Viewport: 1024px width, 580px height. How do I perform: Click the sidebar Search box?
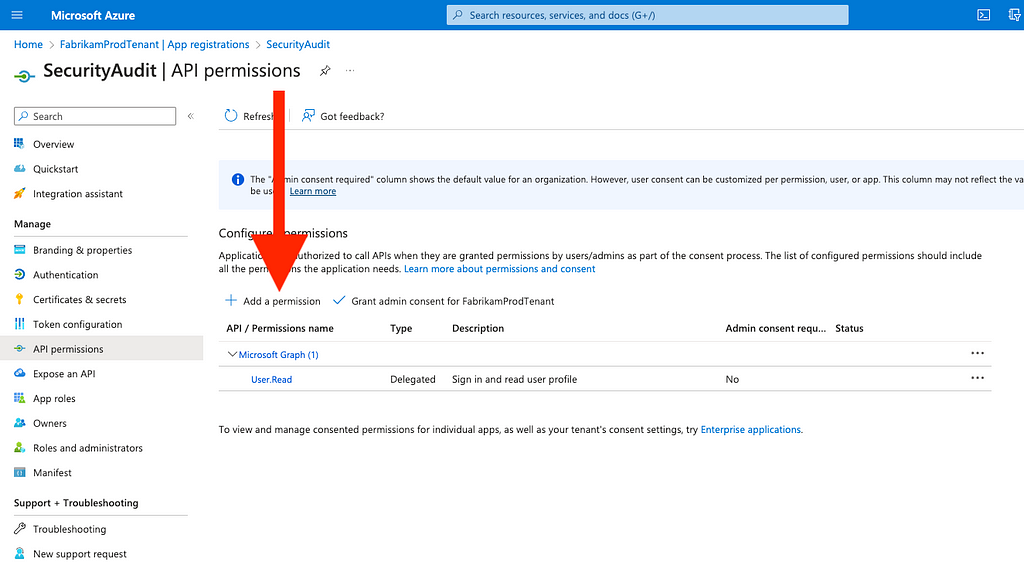95,116
